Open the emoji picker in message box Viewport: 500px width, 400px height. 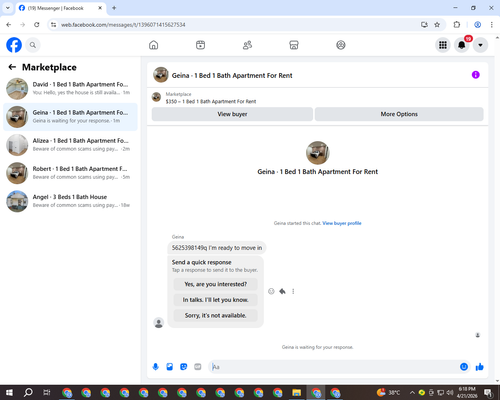point(464,367)
